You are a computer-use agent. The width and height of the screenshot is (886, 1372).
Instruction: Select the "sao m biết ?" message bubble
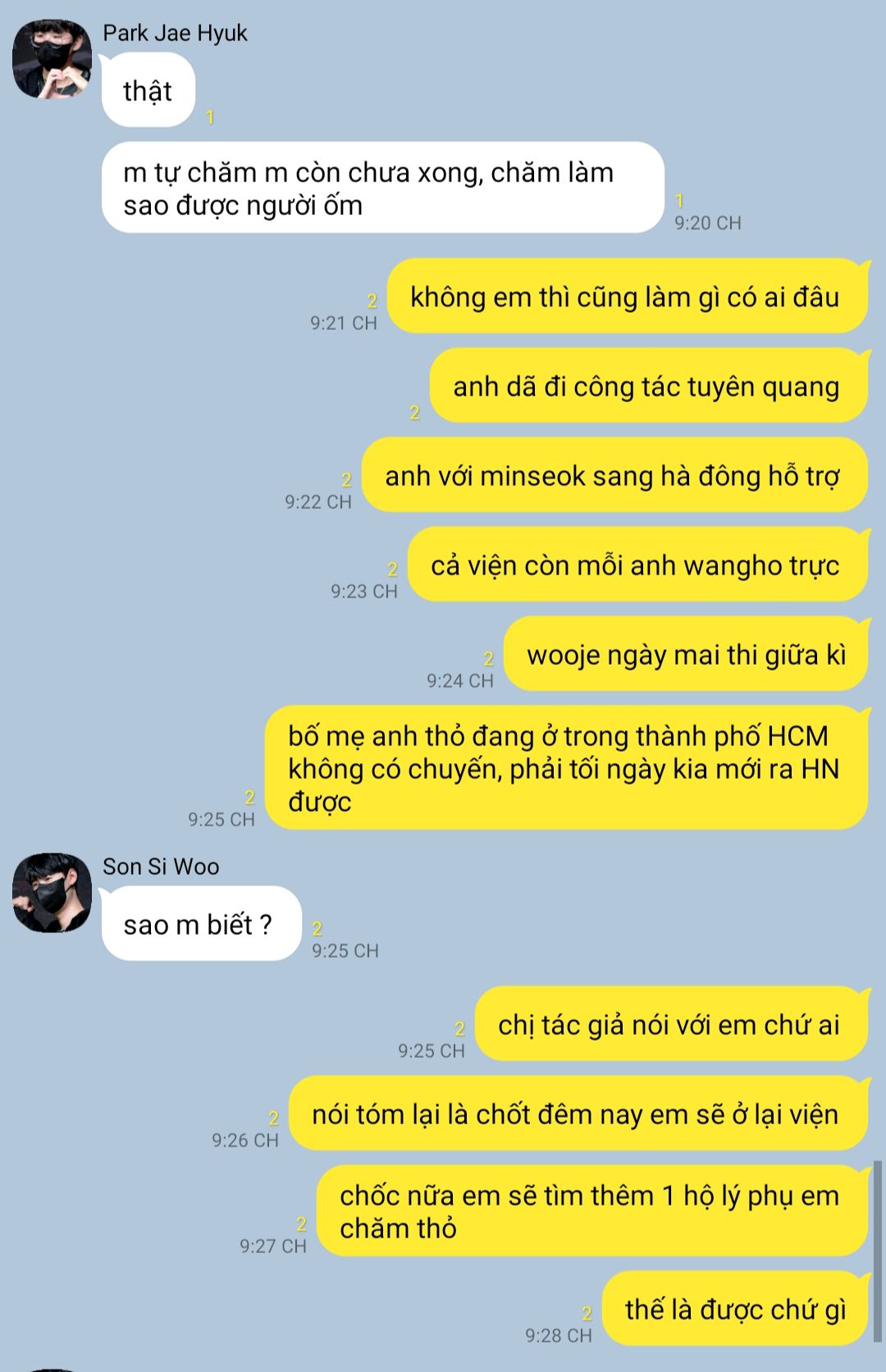[x=202, y=924]
